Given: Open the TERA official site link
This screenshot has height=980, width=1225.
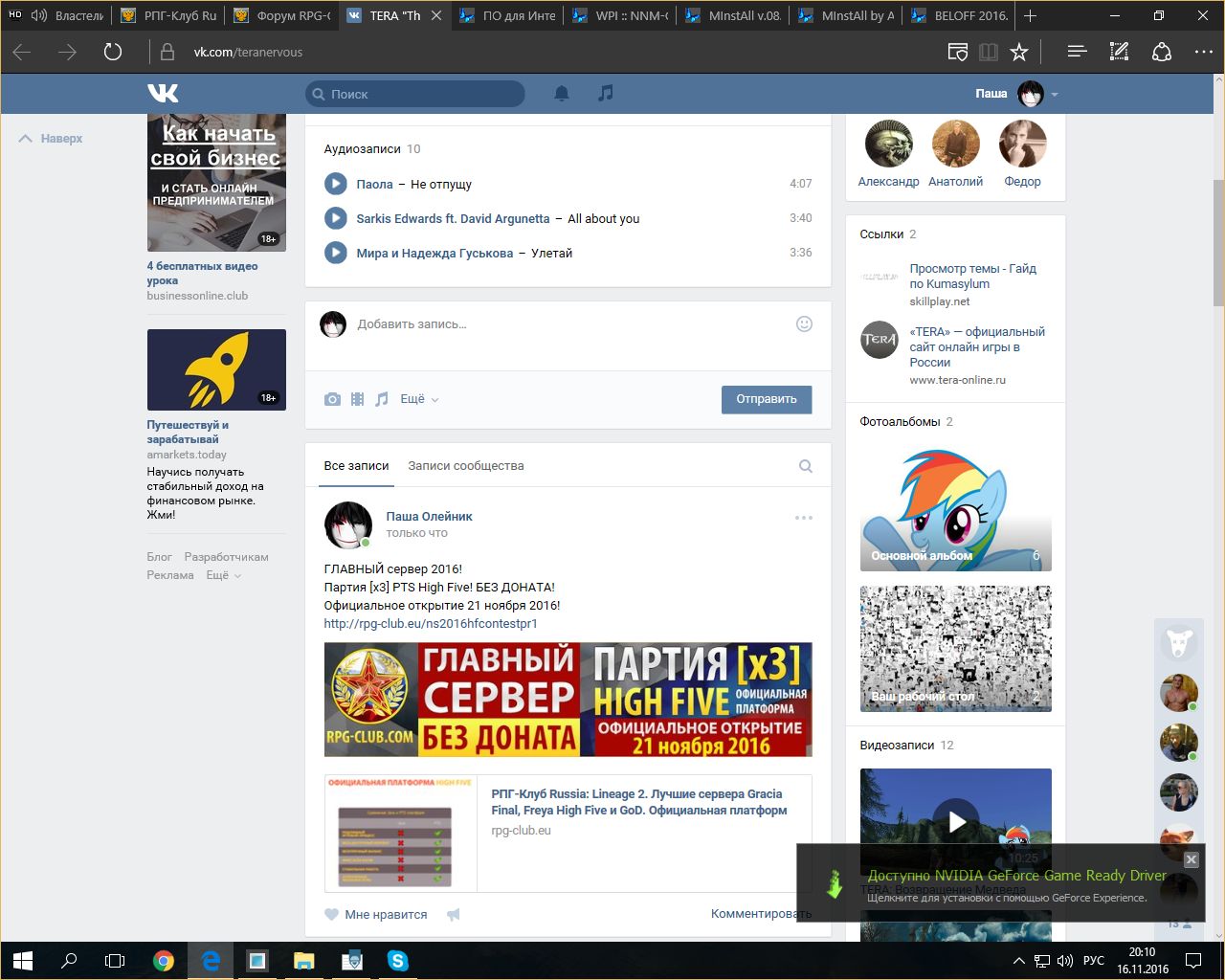Looking at the screenshot, I should tap(977, 346).
